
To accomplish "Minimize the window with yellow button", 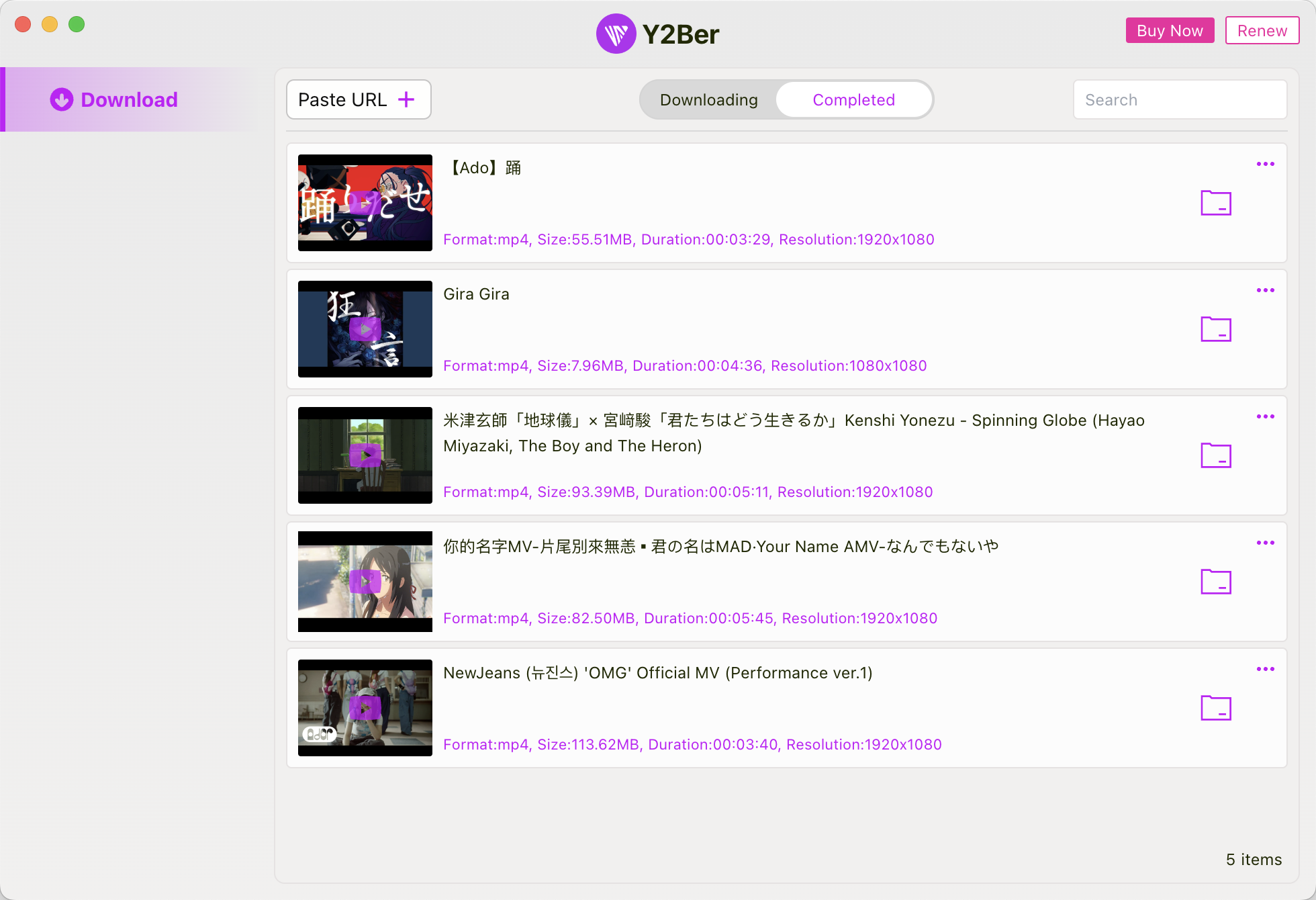I will [x=50, y=24].
